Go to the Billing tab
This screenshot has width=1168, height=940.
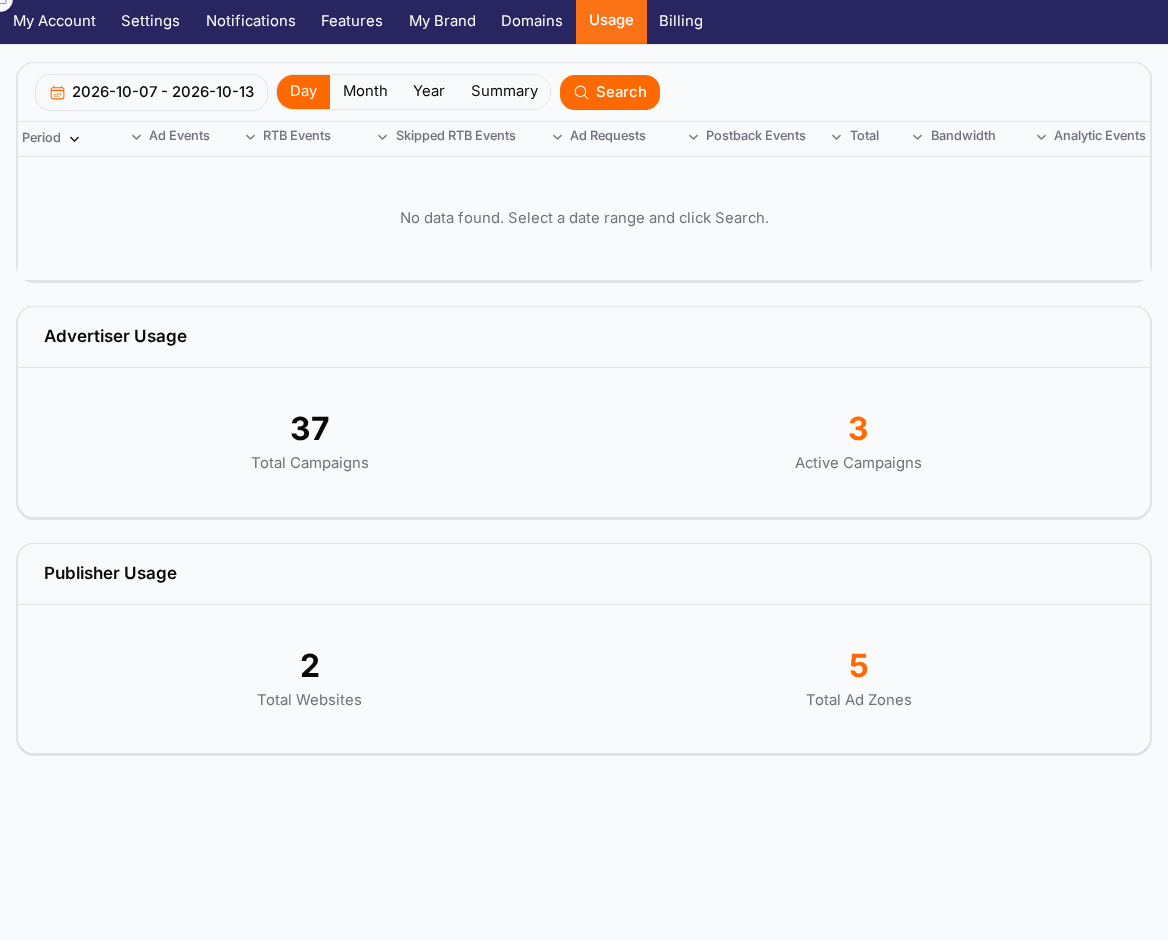coord(681,22)
